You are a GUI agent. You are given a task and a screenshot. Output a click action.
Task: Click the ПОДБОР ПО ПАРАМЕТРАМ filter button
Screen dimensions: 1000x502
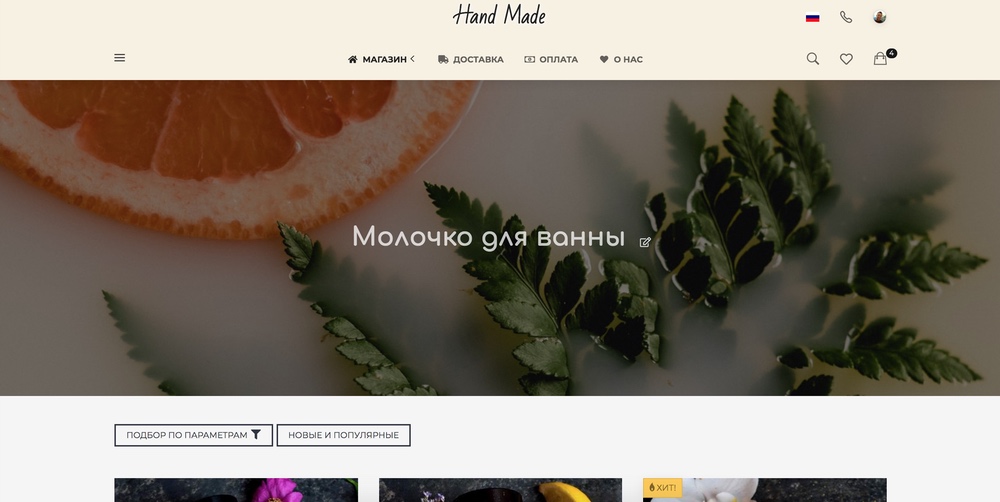click(193, 435)
